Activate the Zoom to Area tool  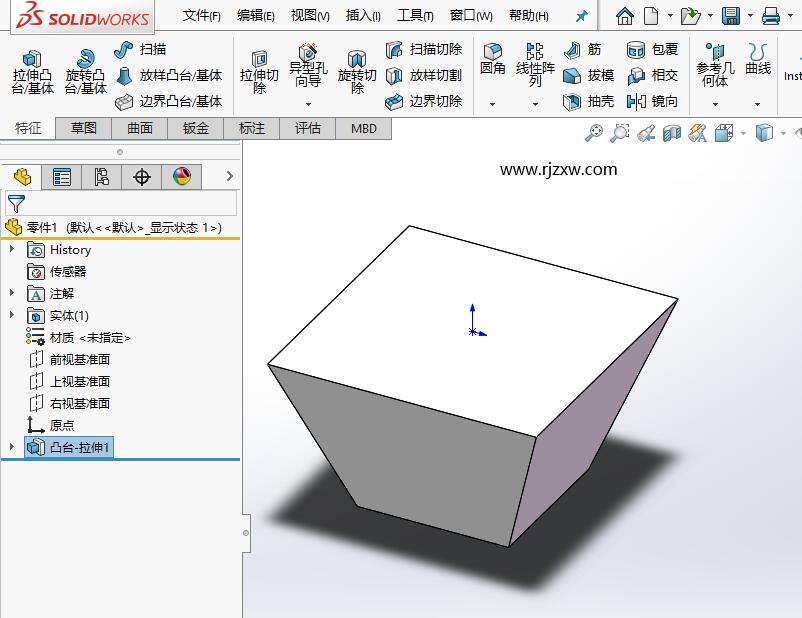pyautogui.click(x=620, y=132)
